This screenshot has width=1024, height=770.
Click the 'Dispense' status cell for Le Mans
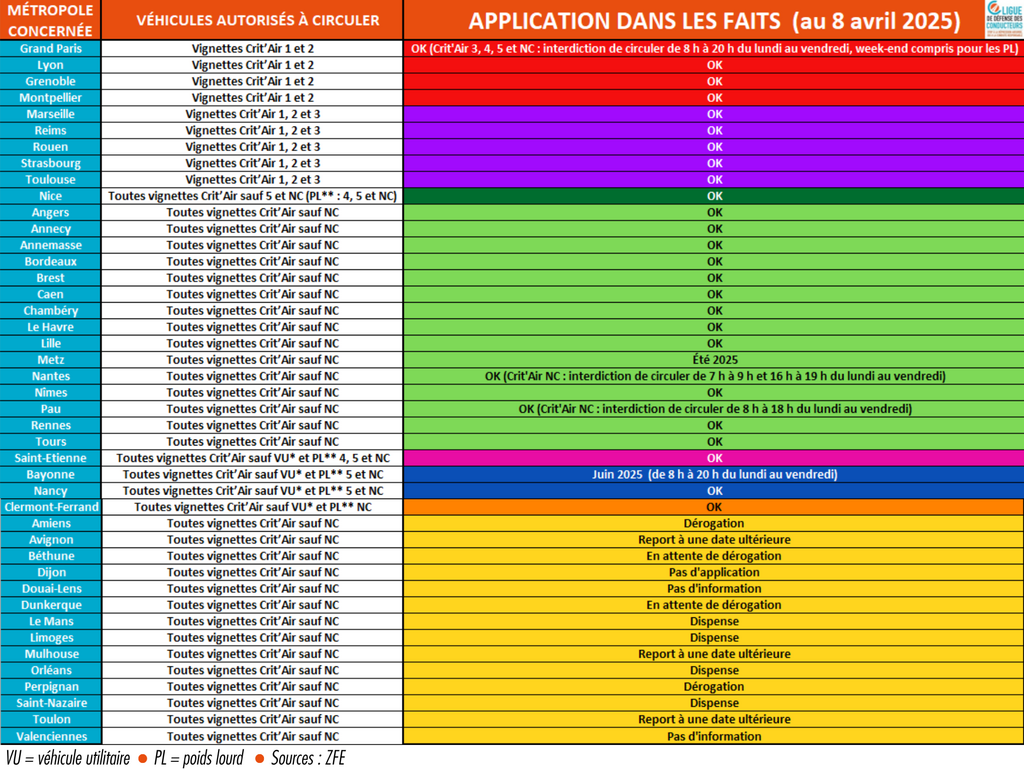click(713, 621)
